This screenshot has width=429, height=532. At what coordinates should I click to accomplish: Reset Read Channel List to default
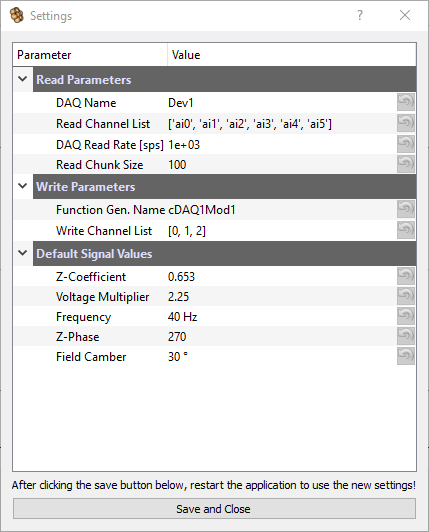[x=406, y=123]
